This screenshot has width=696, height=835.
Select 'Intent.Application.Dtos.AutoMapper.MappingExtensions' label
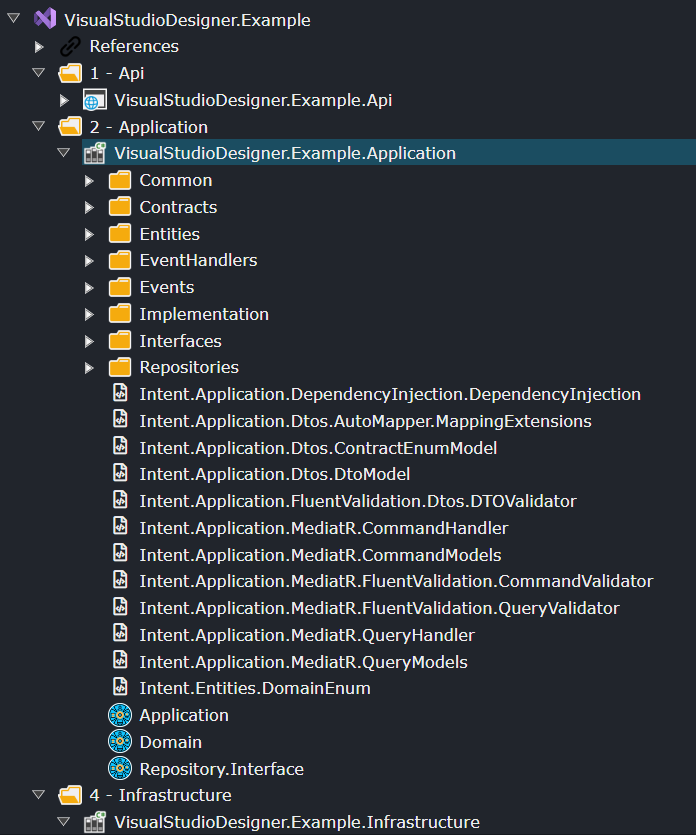(365, 421)
